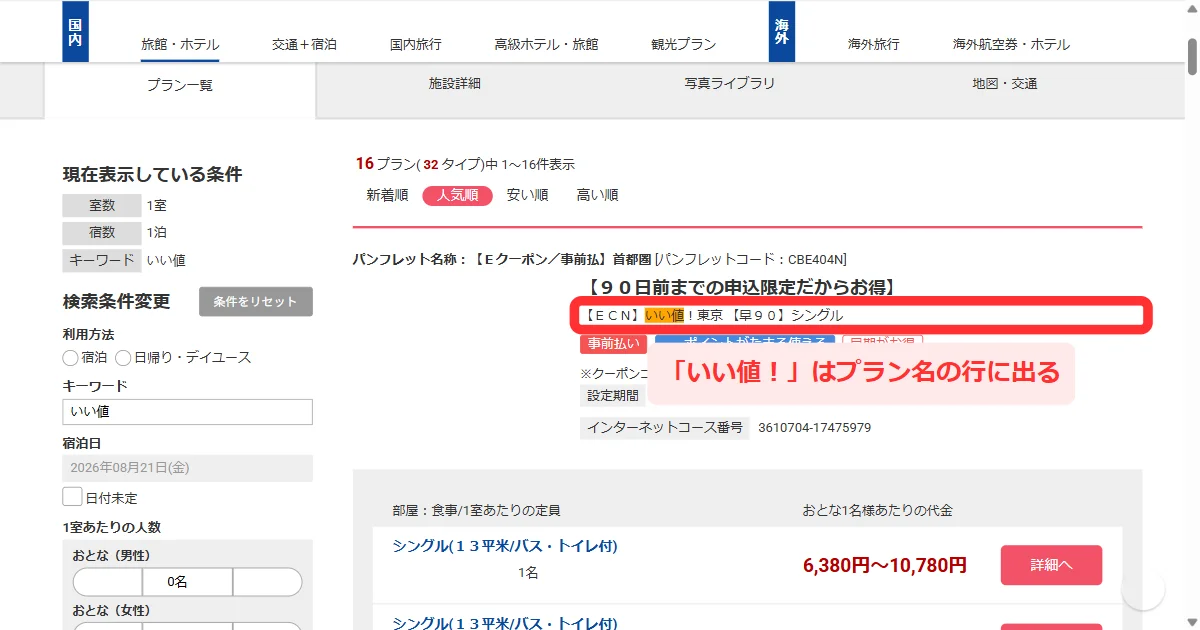Switch to the プラン一覧 tab
1200x630 pixels.
(180, 86)
